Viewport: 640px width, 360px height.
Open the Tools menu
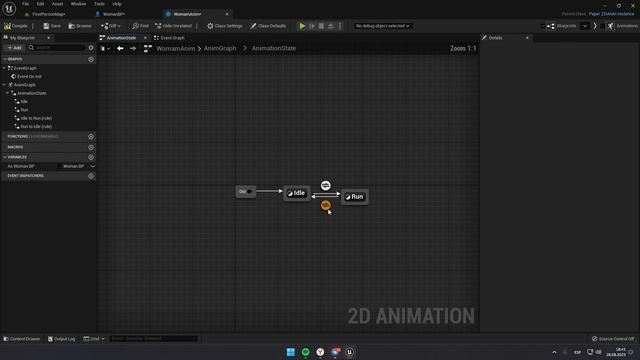click(99, 4)
